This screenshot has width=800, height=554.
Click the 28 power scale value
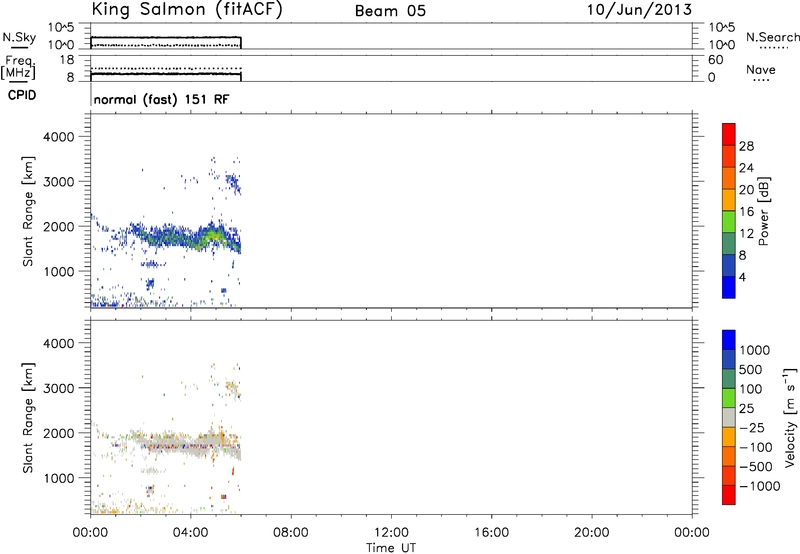746,146
